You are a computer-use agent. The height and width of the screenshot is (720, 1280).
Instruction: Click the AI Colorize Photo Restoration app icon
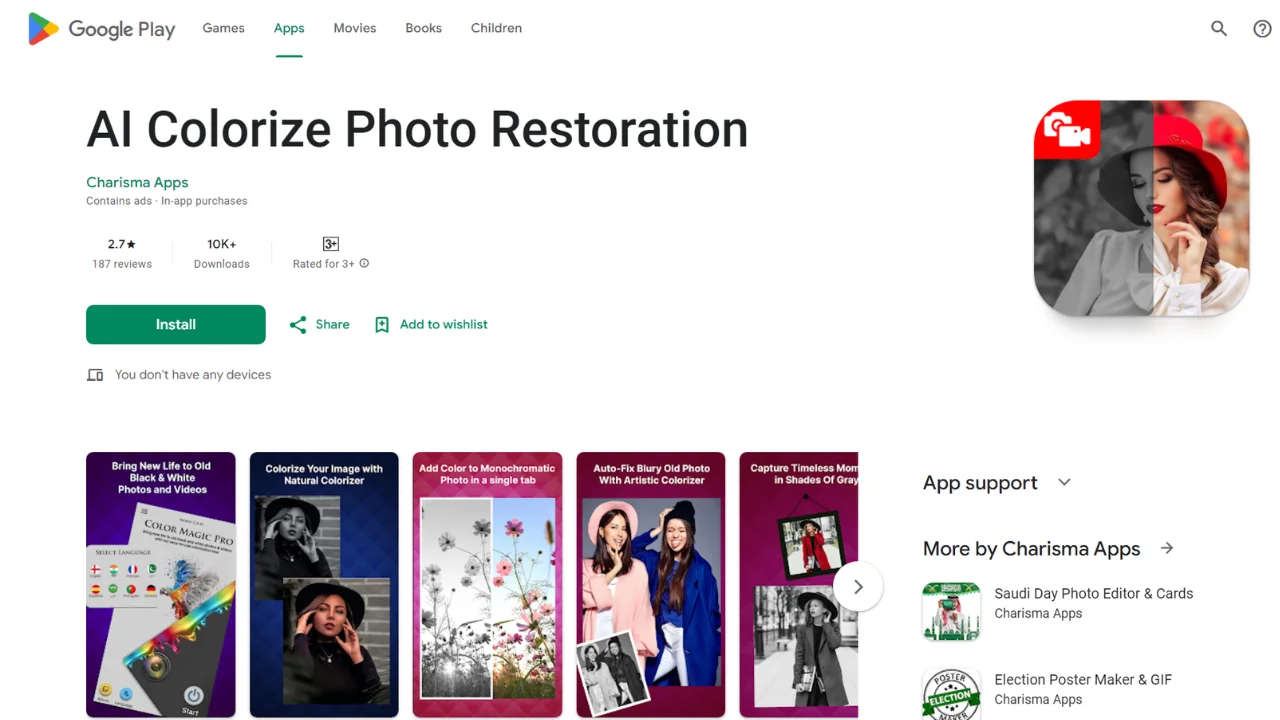1140,207
